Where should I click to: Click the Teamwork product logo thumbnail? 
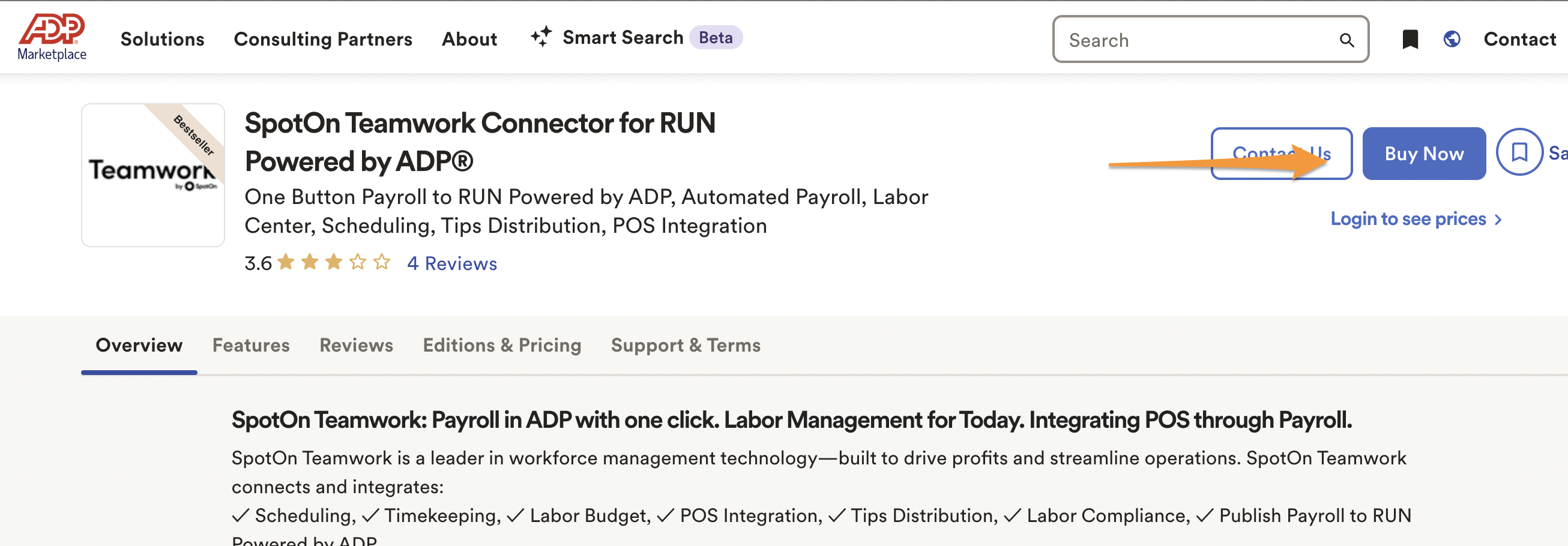[x=153, y=175]
